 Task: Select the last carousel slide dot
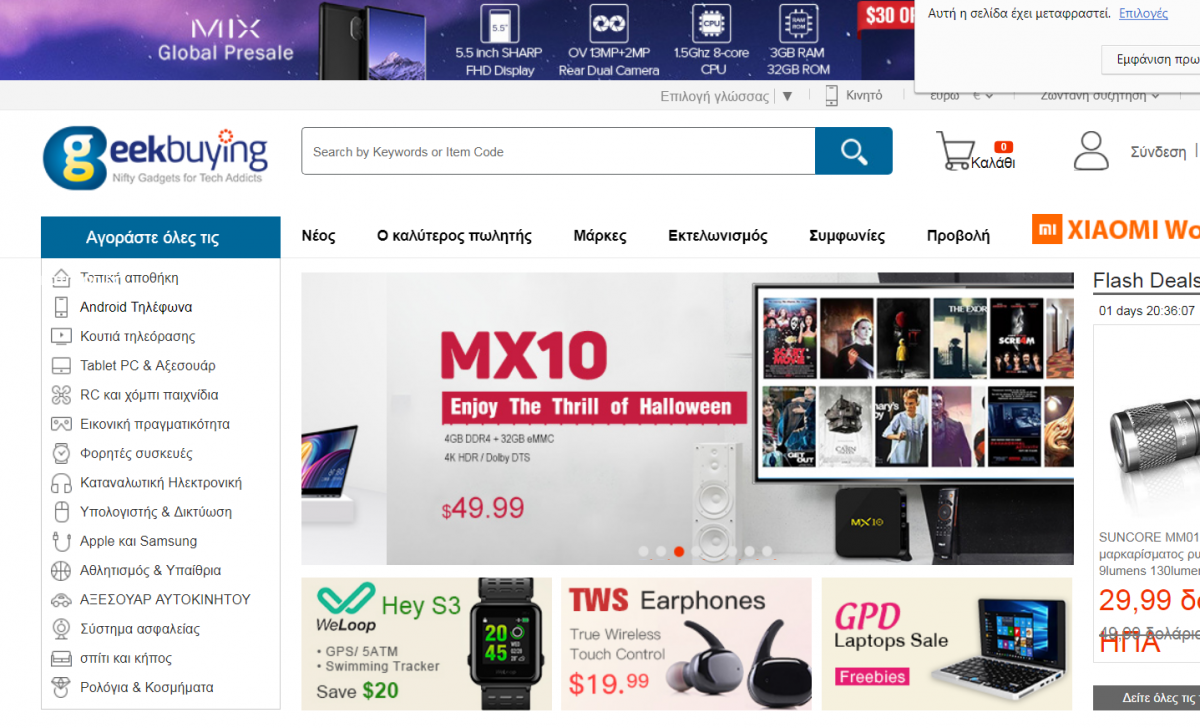coord(767,551)
